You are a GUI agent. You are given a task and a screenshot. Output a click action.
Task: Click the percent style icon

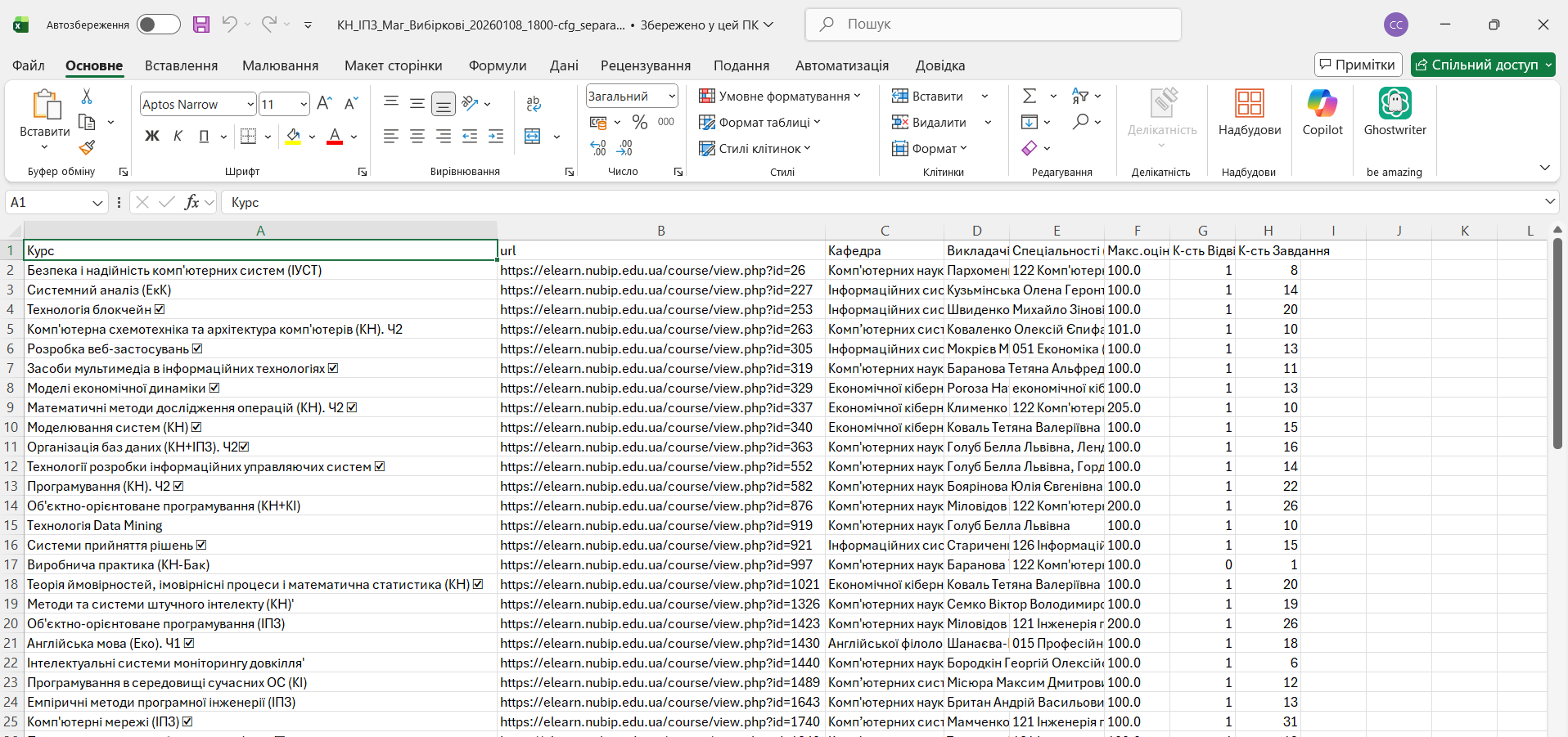[x=640, y=123]
